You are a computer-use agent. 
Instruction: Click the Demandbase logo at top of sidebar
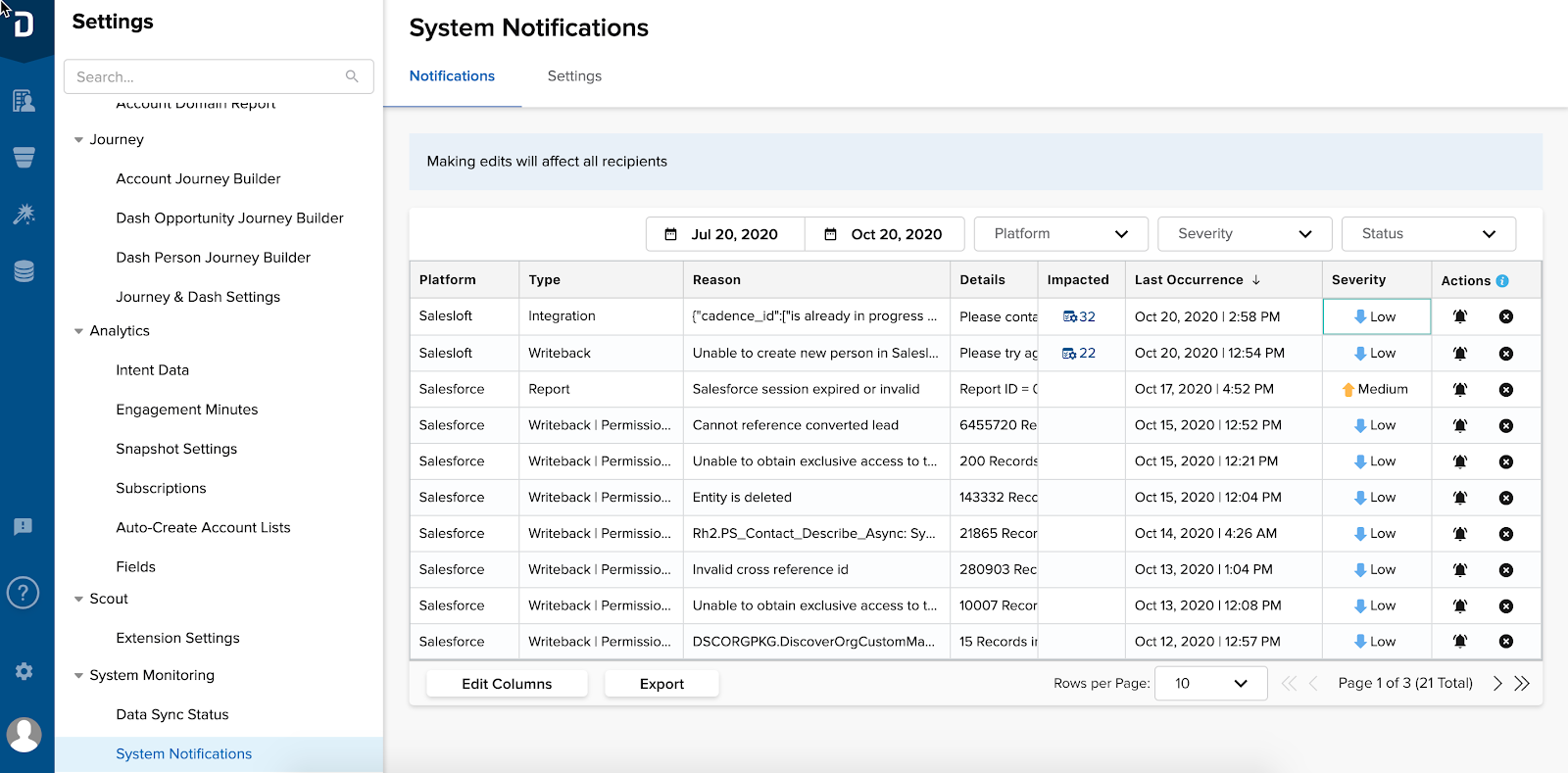coord(24,24)
